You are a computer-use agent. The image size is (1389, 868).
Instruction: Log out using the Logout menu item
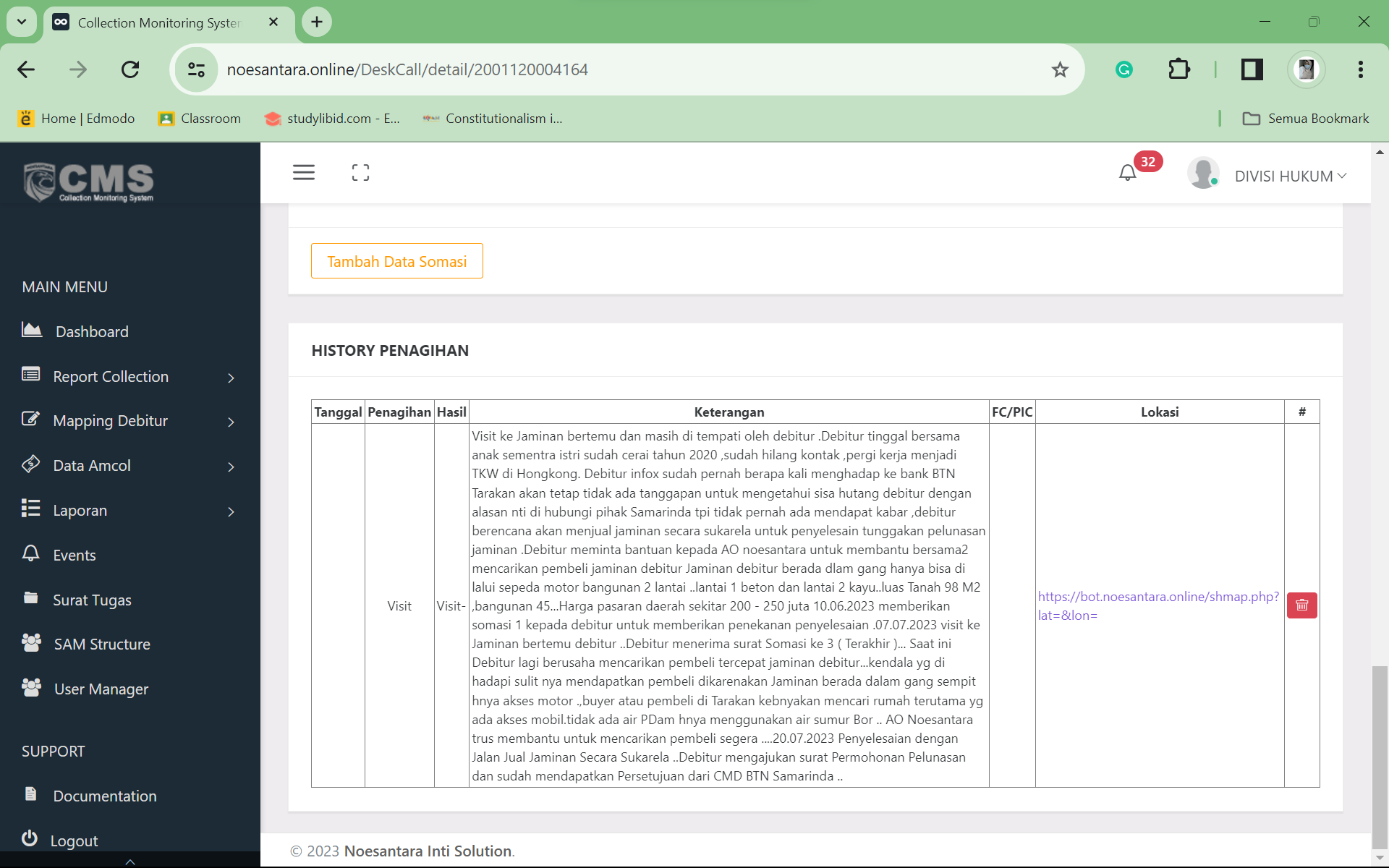[74, 841]
